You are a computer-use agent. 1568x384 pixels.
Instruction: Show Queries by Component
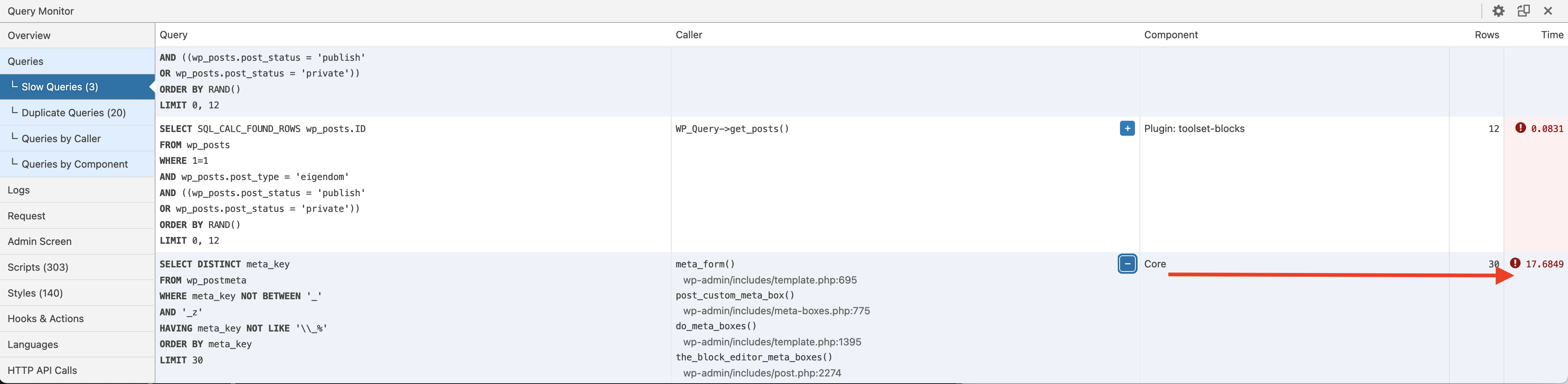point(77,164)
